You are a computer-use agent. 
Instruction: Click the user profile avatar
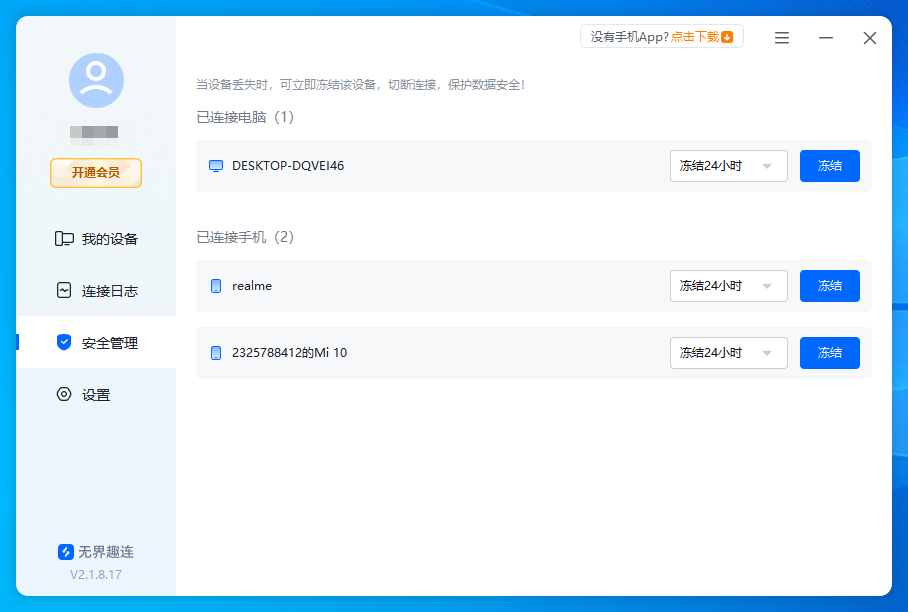click(96, 81)
